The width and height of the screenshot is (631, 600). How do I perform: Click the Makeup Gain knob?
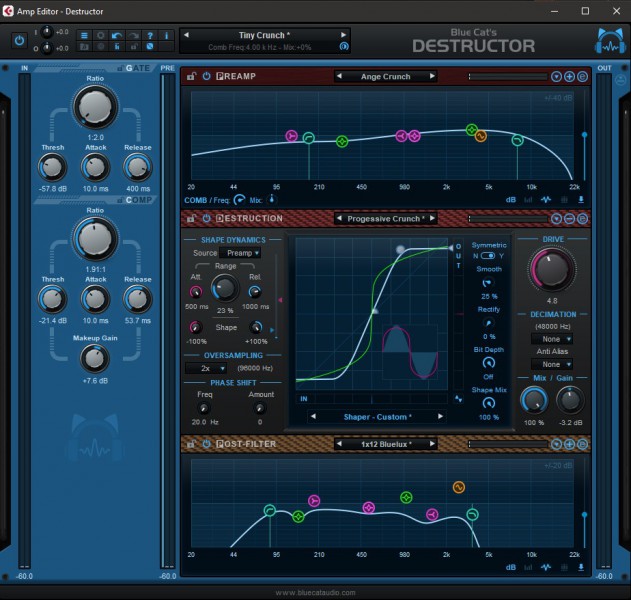(95, 359)
